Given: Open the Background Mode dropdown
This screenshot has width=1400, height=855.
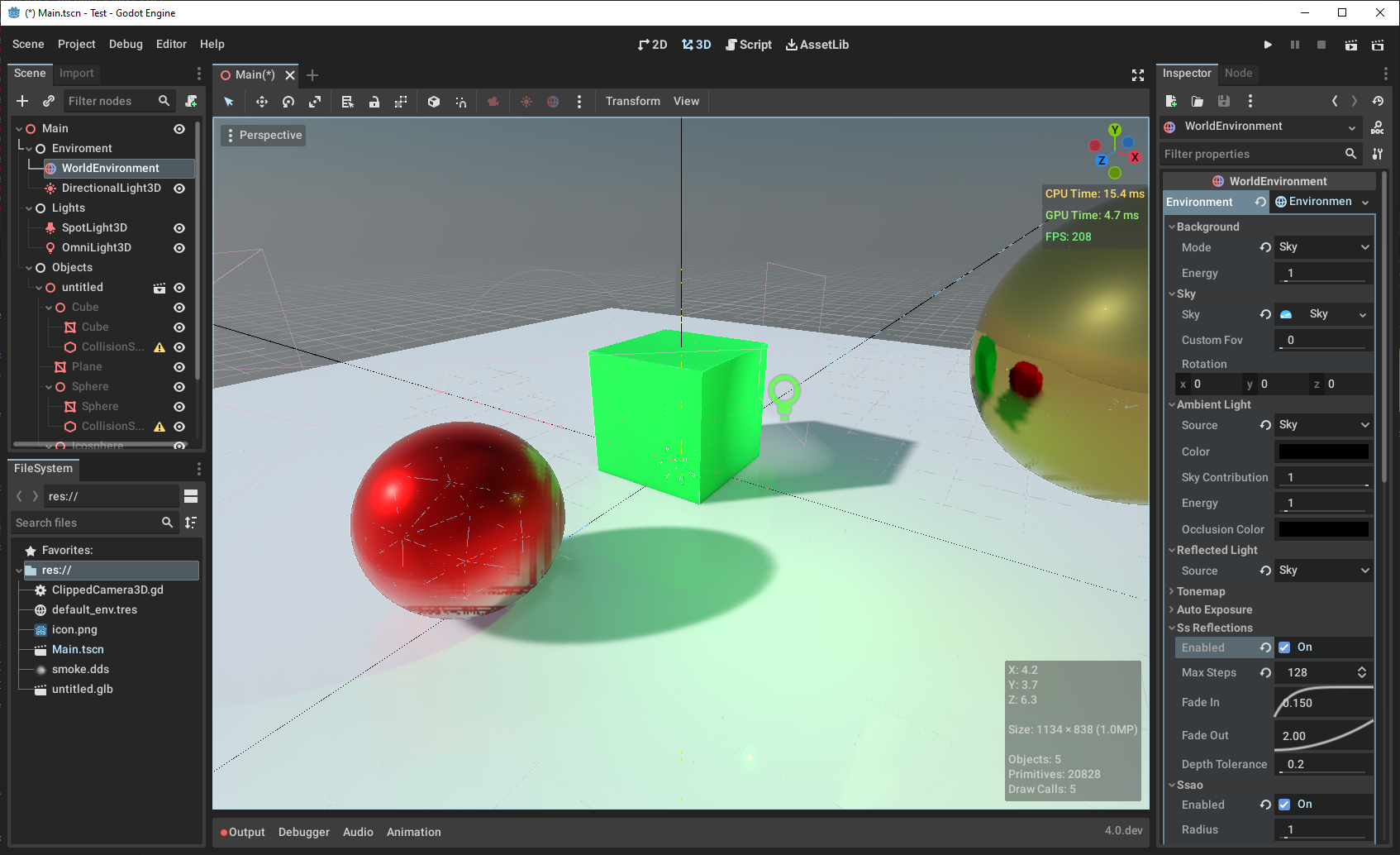Looking at the screenshot, I should click(x=1323, y=246).
